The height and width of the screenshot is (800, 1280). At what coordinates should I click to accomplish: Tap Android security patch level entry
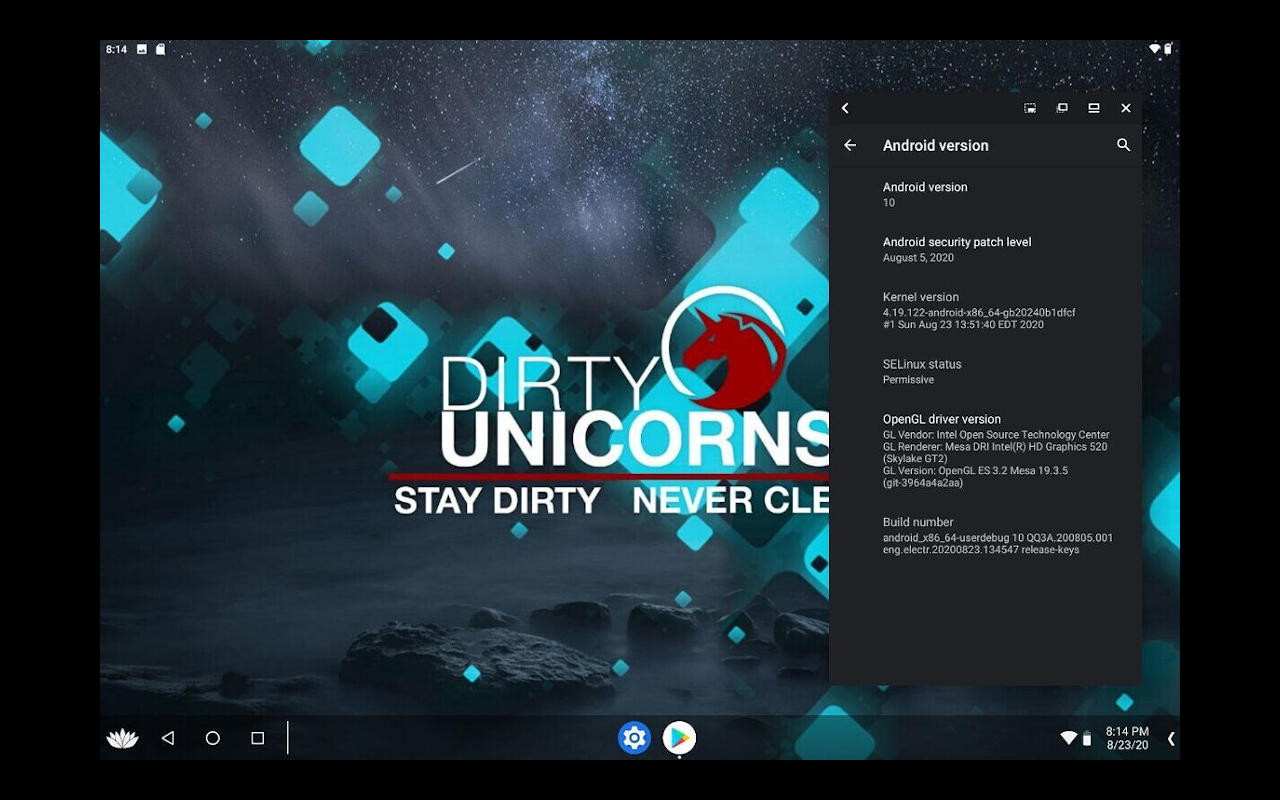pos(985,249)
